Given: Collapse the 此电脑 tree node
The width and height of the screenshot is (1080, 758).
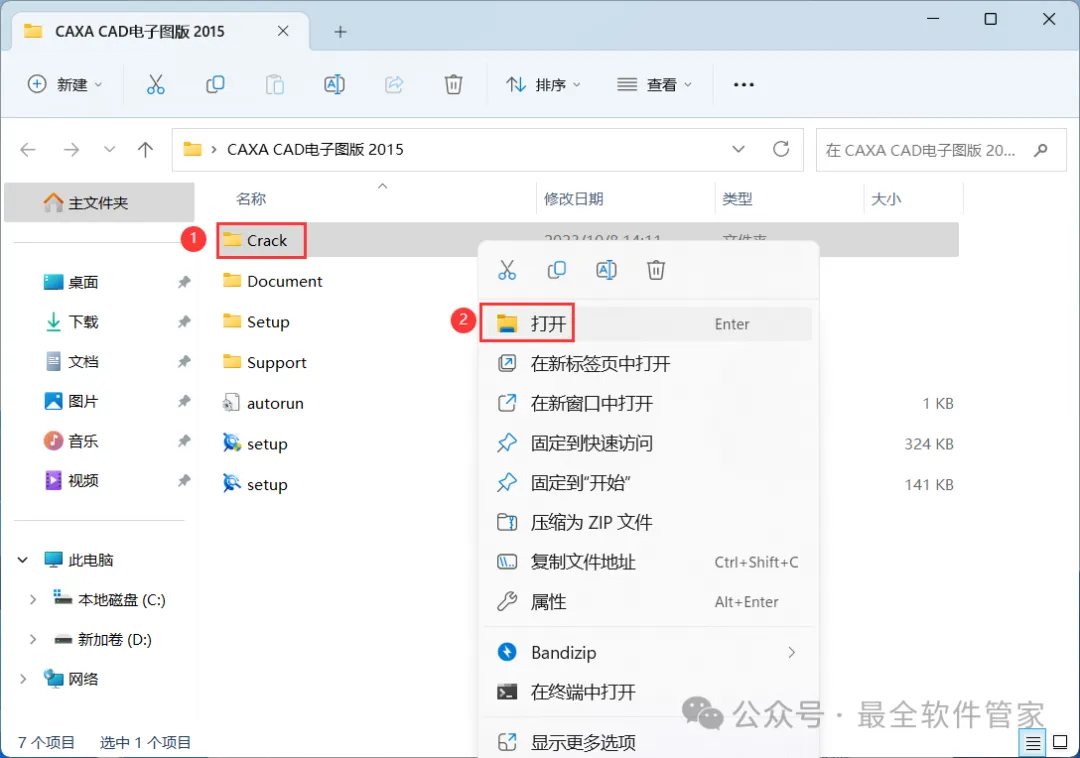Looking at the screenshot, I should click(22, 560).
